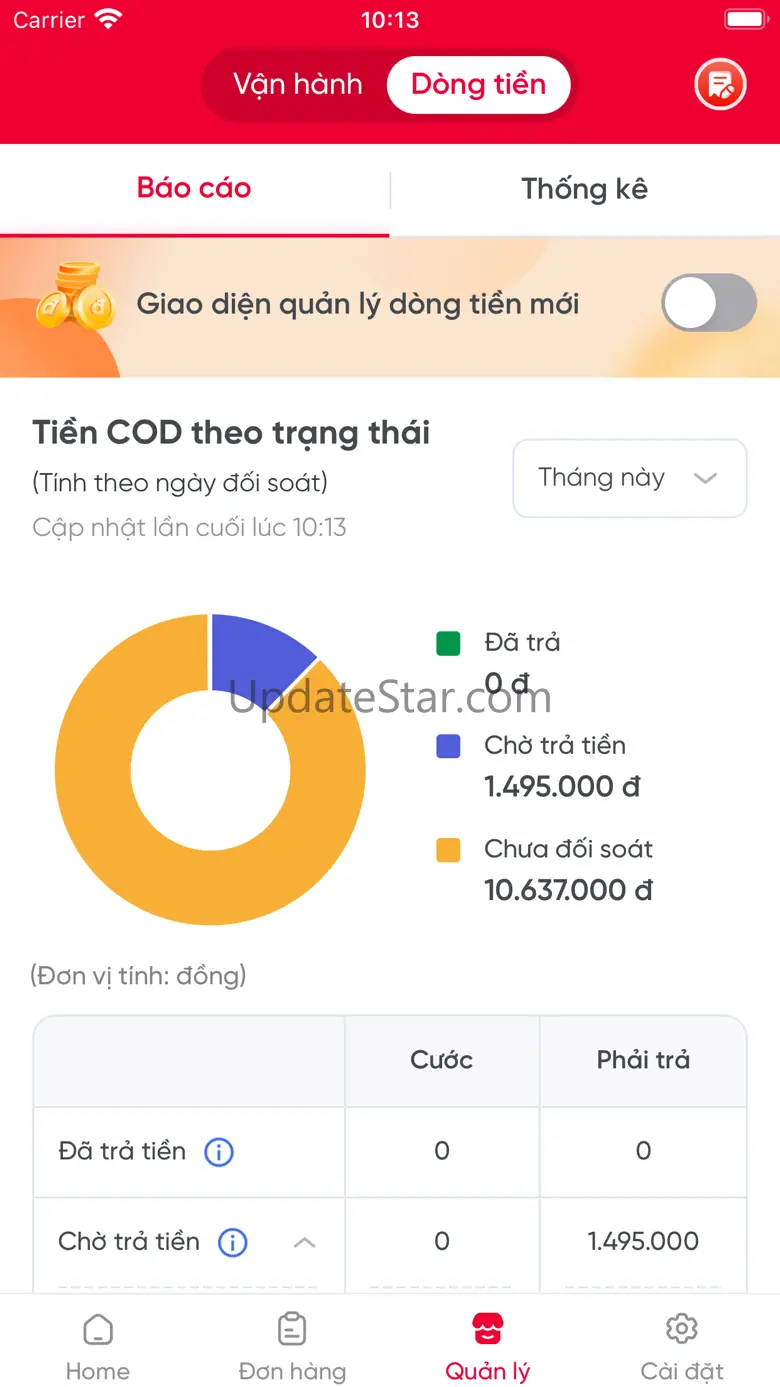
Task: Enable the new cash flow interface toggle
Action: tap(708, 302)
